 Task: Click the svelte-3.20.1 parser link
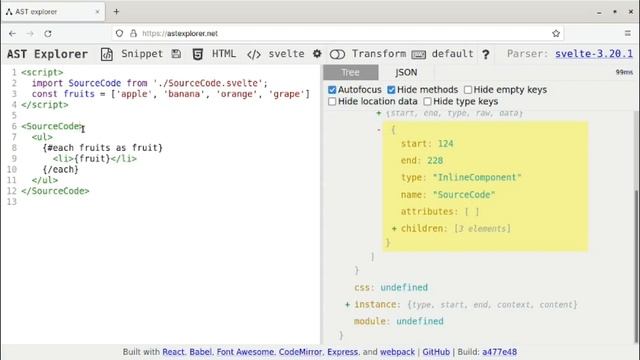pyautogui.click(x=594, y=54)
